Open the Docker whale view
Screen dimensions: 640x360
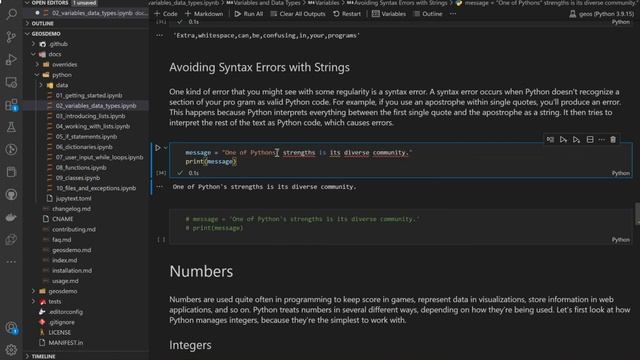[11, 217]
